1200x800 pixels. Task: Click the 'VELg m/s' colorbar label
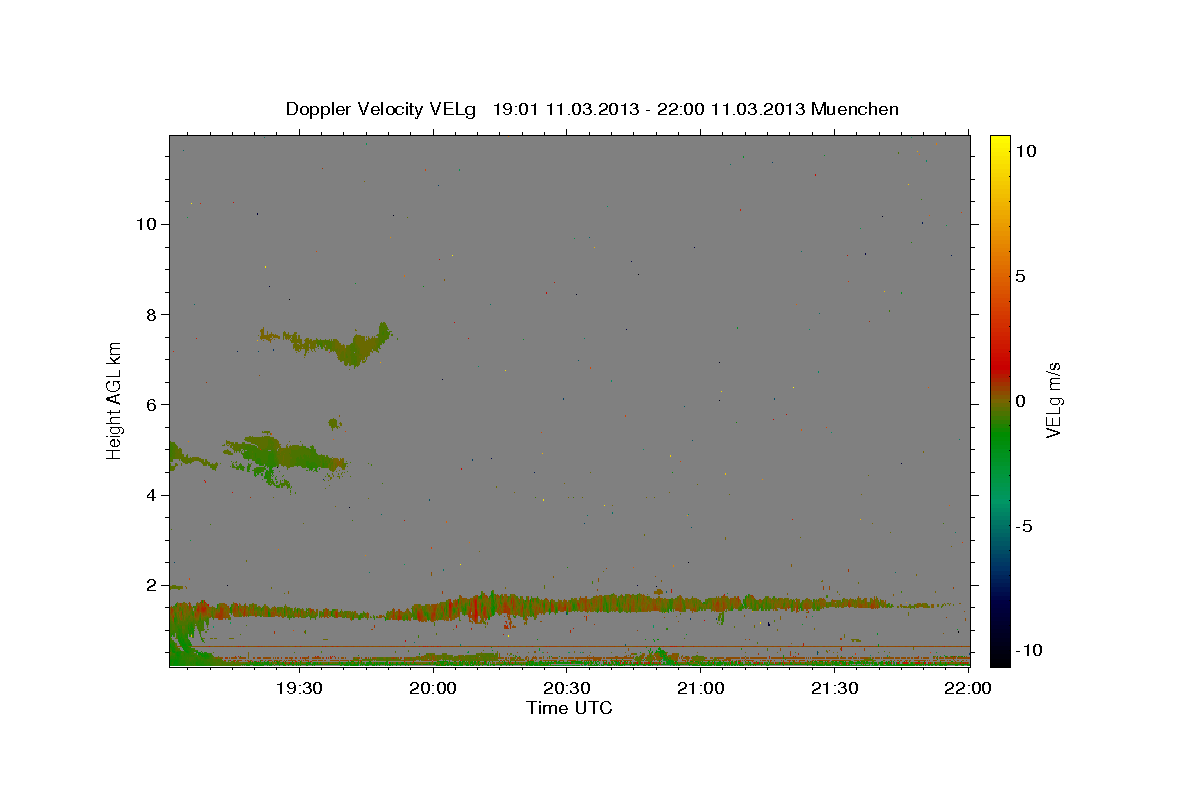(1053, 400)
